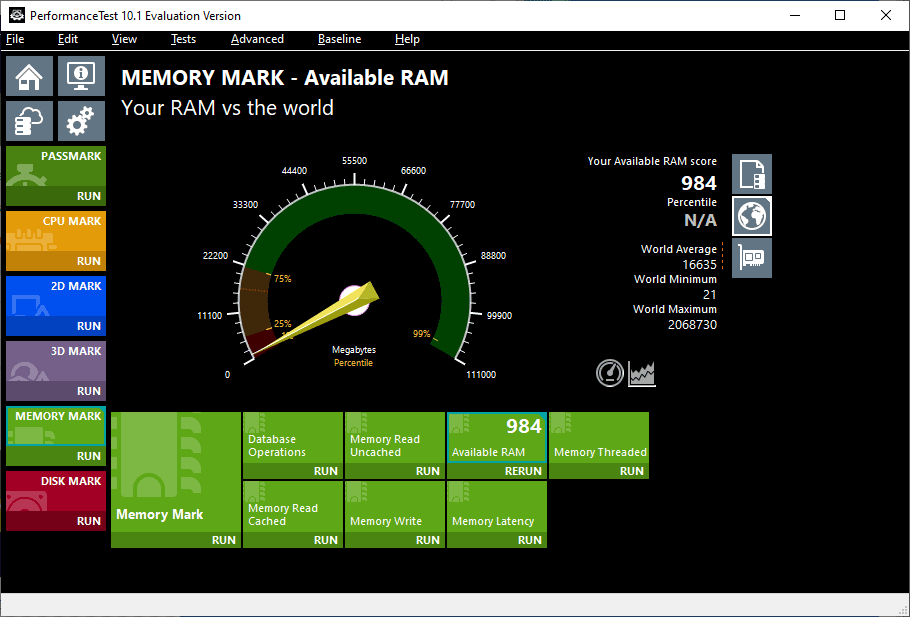Select the DISK MARK tile heading
Image resolution: width=910 pixels, height=617 pixels.
pos(71,481)
